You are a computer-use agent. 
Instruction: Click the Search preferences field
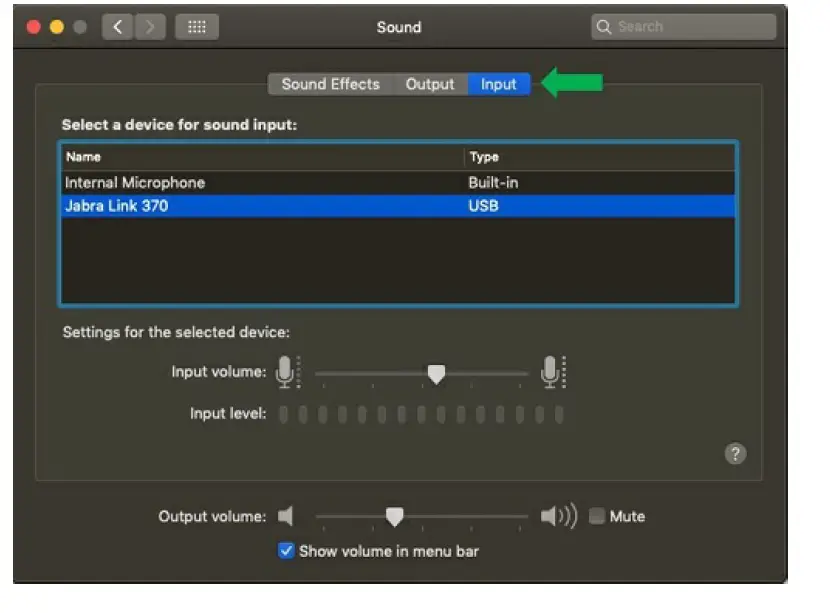(x=690, y=27)
